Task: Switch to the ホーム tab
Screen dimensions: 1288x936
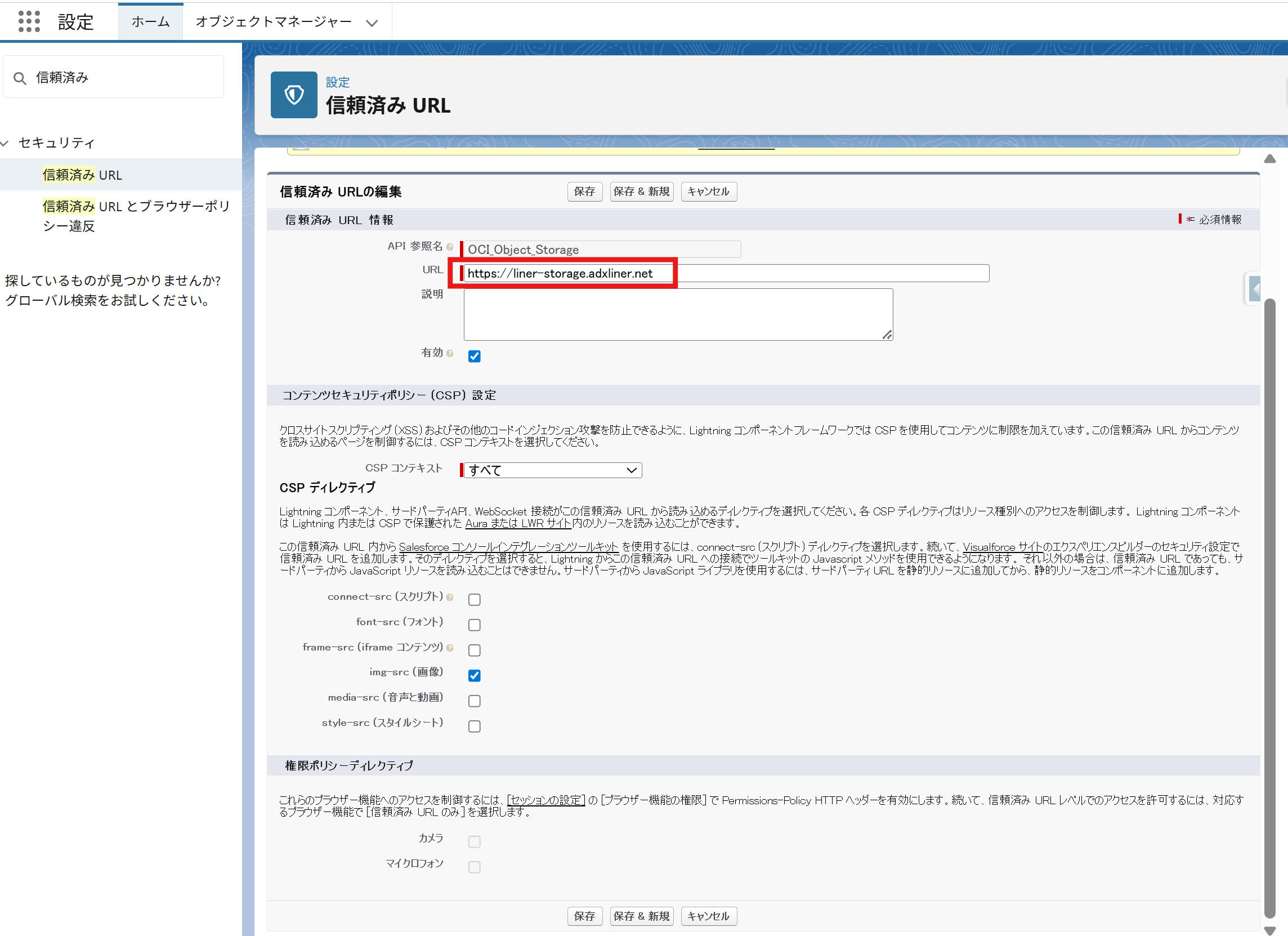Action: (x=150, y=22)
